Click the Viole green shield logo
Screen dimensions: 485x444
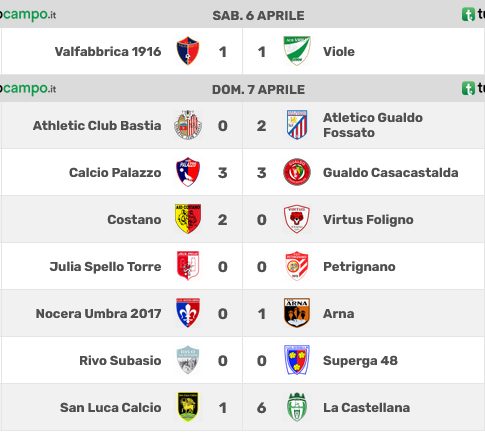(x=297, y=51)
